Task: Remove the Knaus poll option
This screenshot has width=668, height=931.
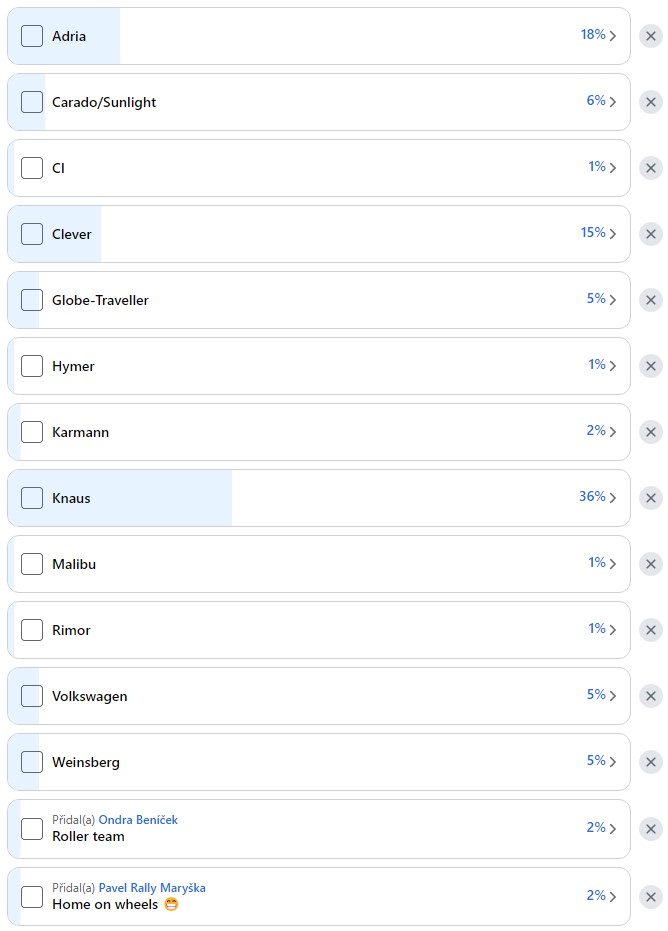Action: coord(651,498)
